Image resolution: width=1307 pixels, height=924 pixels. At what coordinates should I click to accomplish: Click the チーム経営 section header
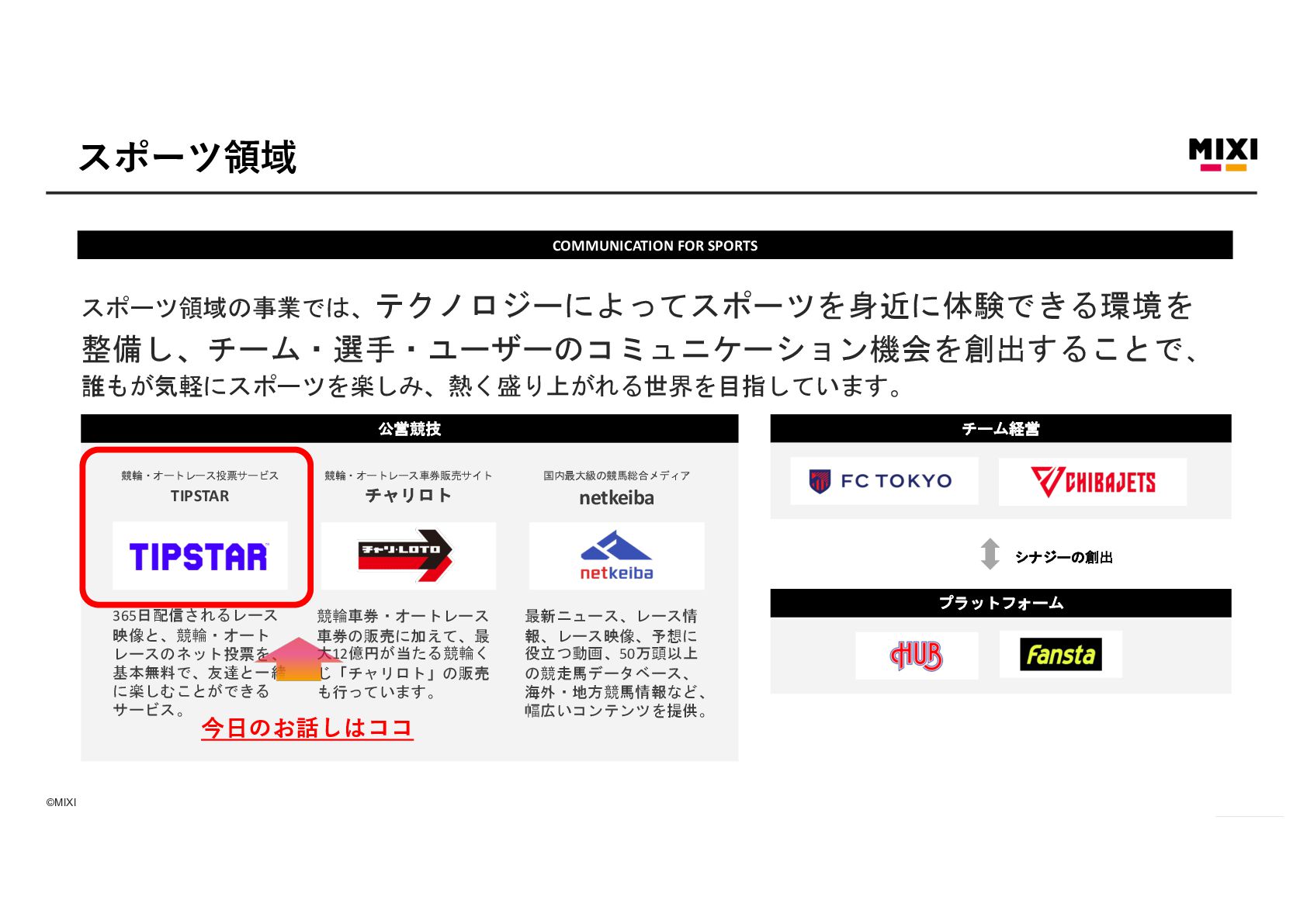pos(1000,428)
